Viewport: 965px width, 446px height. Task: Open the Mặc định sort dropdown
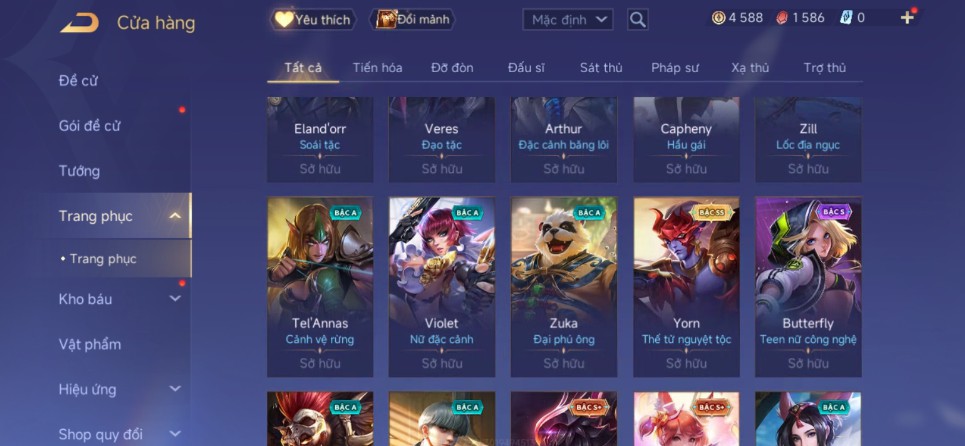[568, 20]
